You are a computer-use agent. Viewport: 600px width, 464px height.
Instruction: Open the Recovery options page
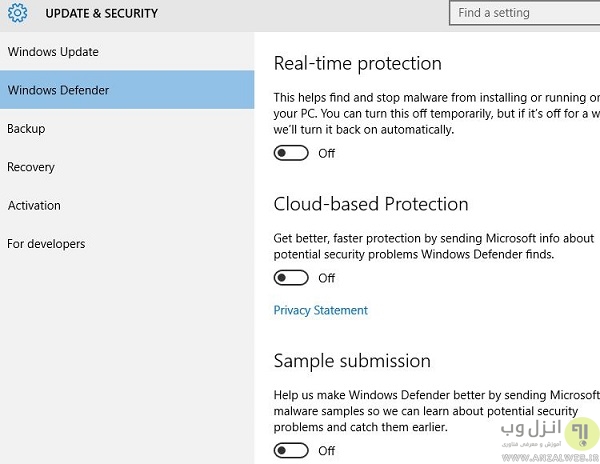(31, 167)
